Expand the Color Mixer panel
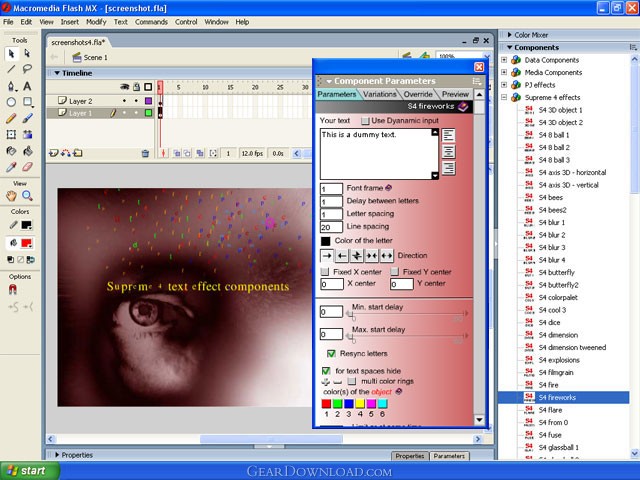640x480 pixels. [x=509, y=35]
